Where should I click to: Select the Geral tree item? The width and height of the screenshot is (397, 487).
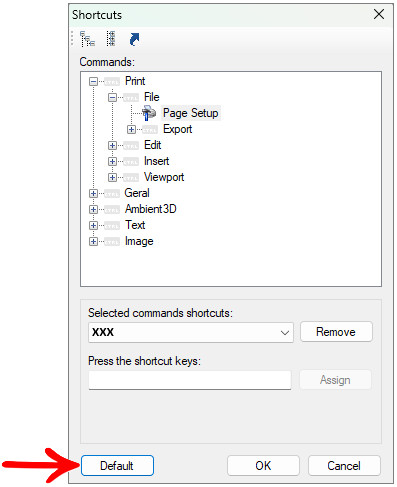pos(137,193)
